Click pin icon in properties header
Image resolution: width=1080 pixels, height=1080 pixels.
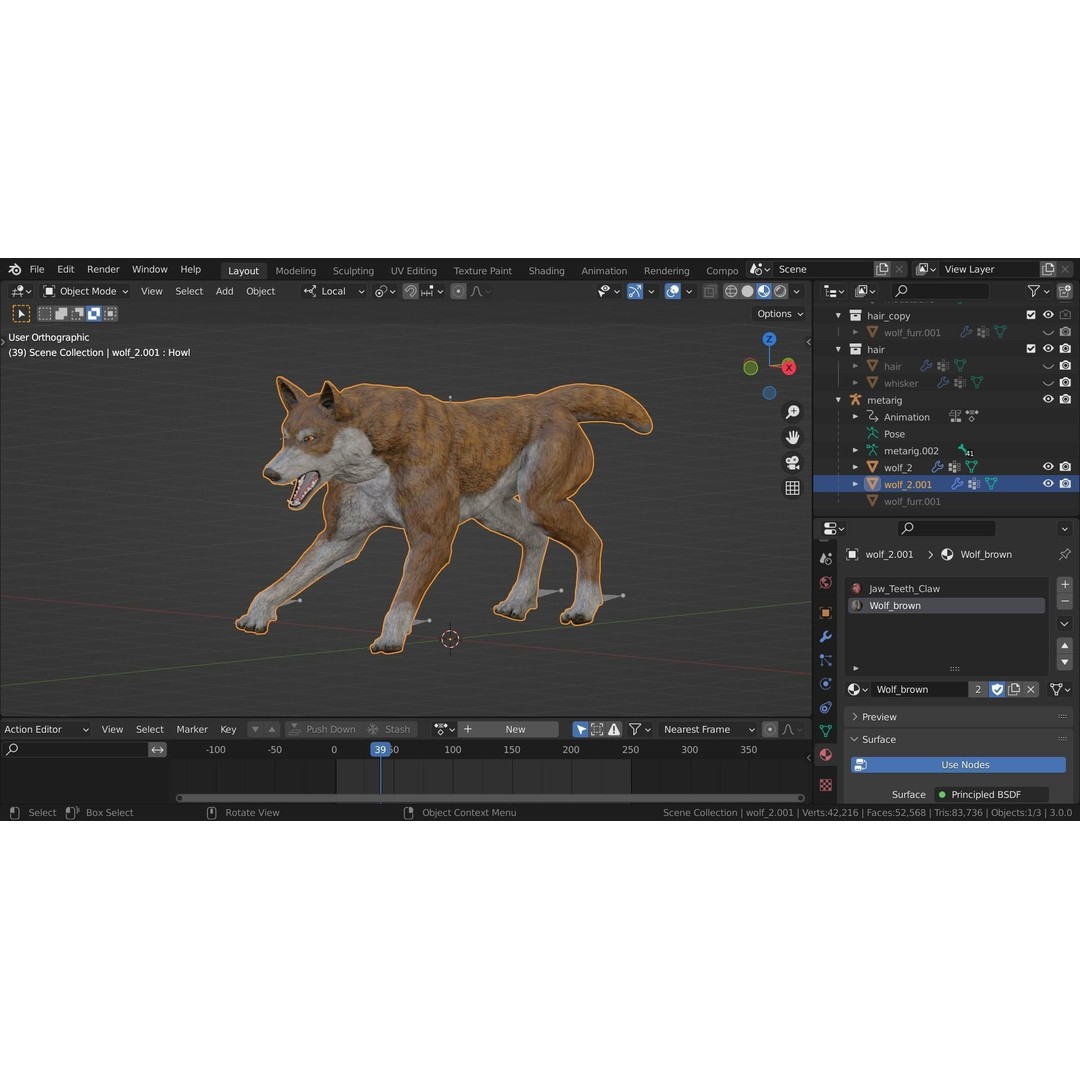[1064, 554]
